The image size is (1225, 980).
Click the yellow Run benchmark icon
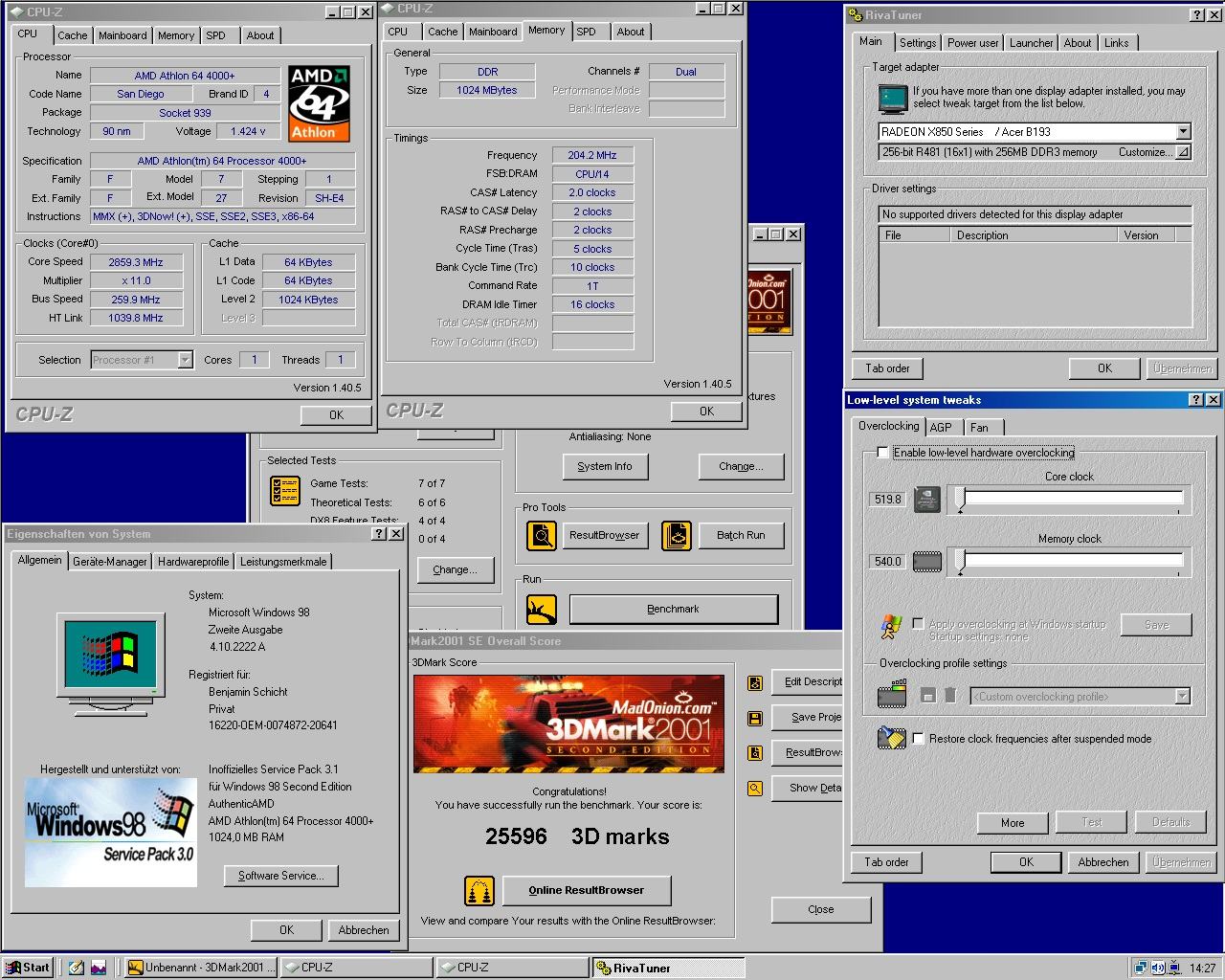542,609
